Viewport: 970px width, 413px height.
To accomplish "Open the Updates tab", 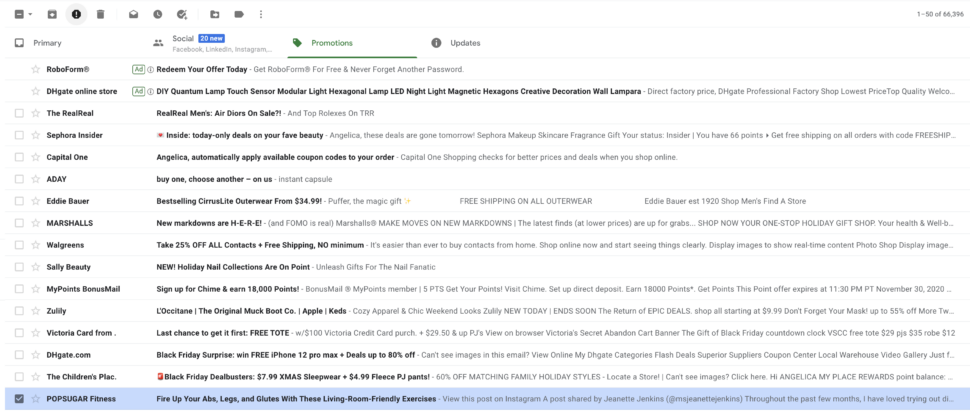I will click(x=457, y=43).
